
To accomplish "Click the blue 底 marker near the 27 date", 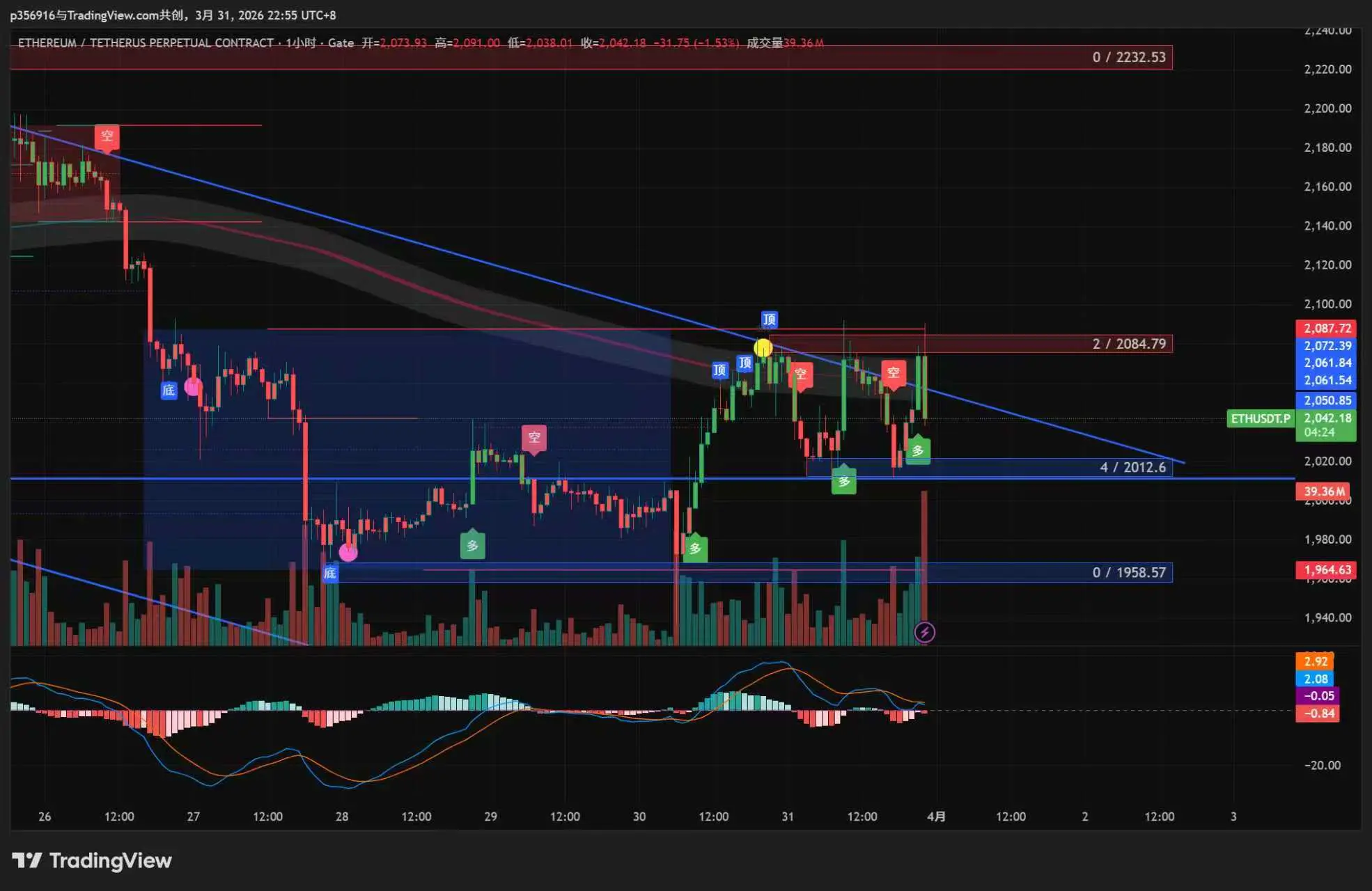I will (x=169, y=391).
